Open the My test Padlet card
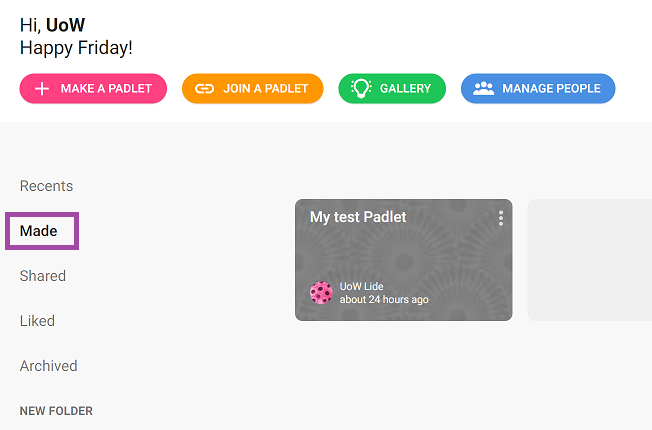The height and width of the screenshot is (430, 652). [404, 260]
